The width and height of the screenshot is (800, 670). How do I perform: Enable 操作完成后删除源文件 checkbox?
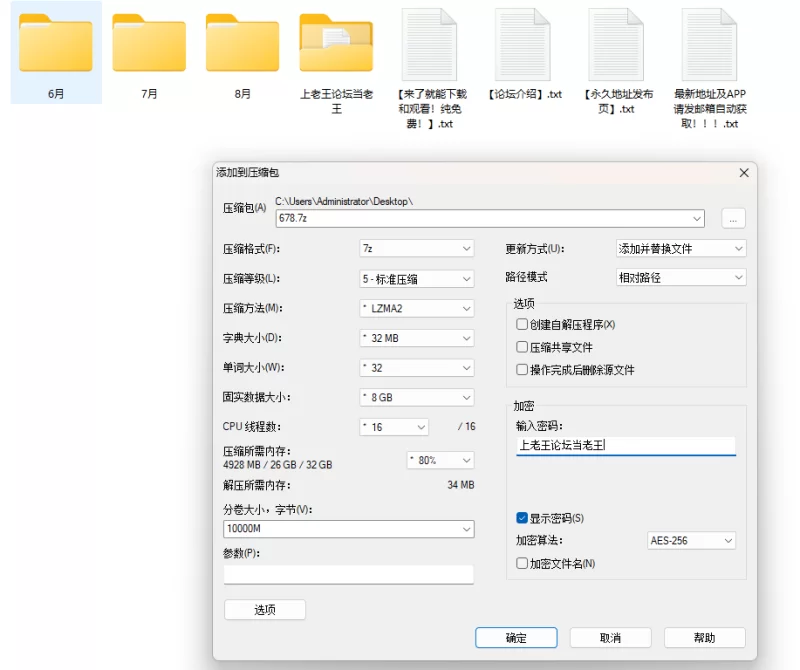521,369
